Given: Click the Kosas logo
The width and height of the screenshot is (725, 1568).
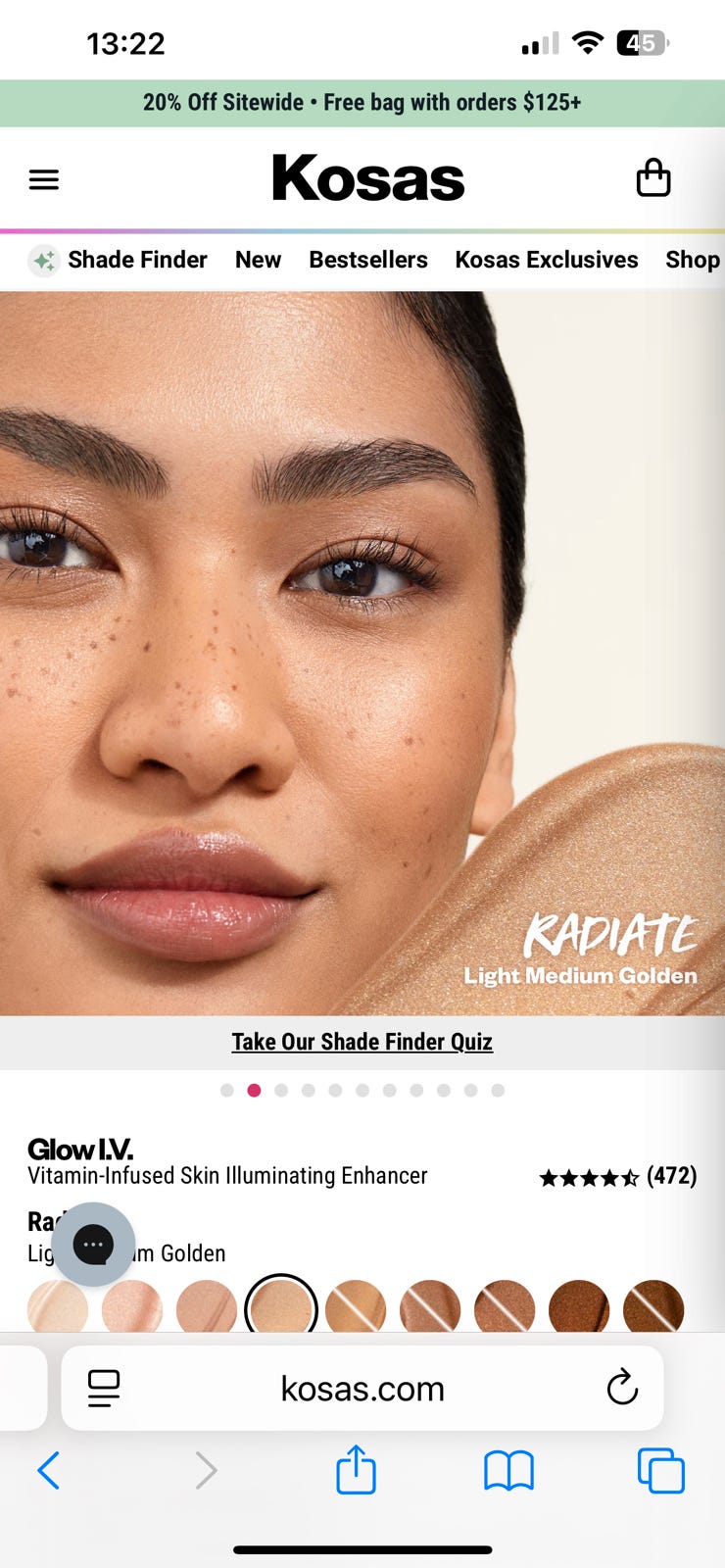Looking at the screenshot, I should (x=368, y=178).
